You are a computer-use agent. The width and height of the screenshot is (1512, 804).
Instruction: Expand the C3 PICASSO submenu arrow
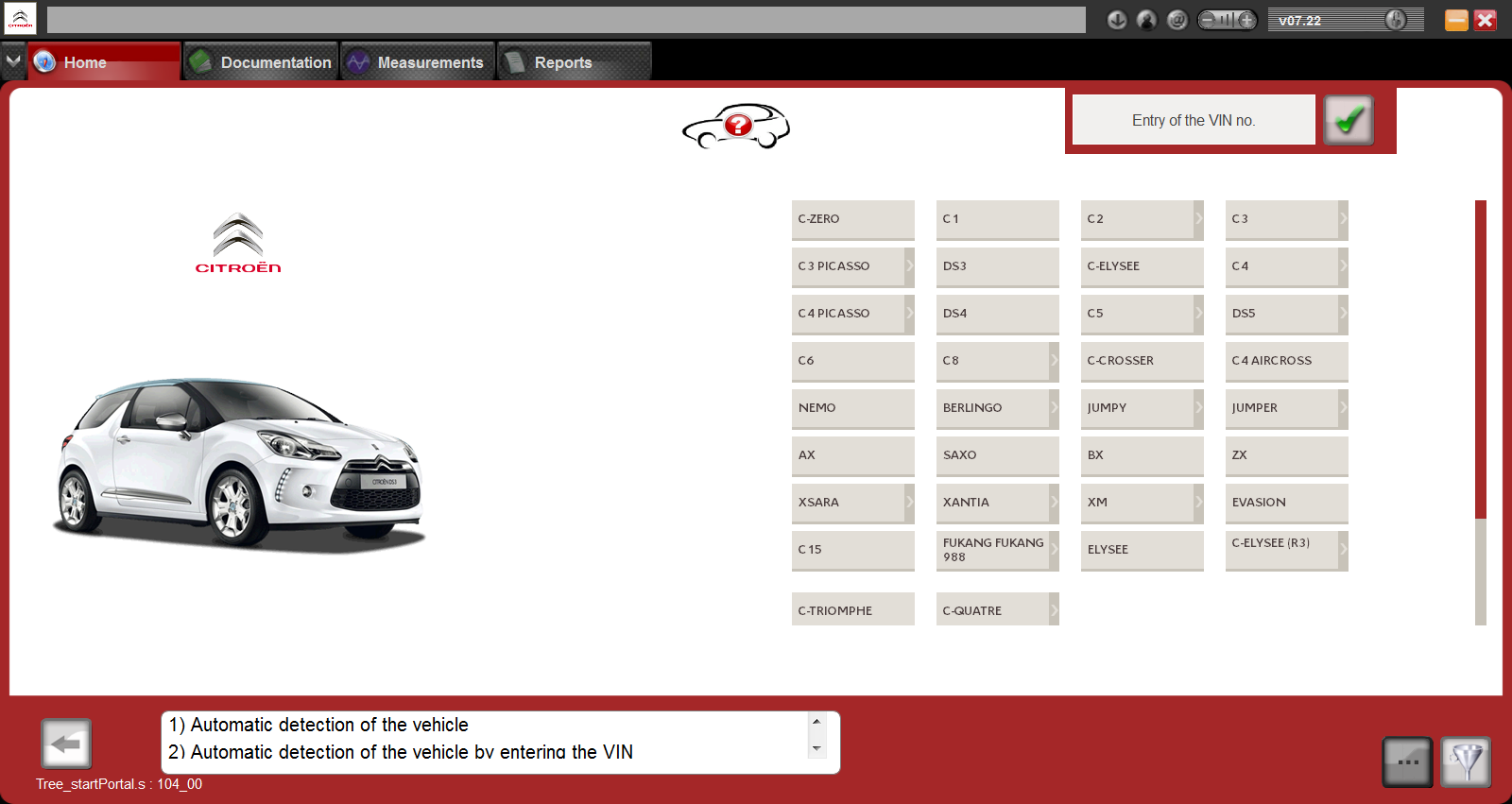click(x=909, y=266)
